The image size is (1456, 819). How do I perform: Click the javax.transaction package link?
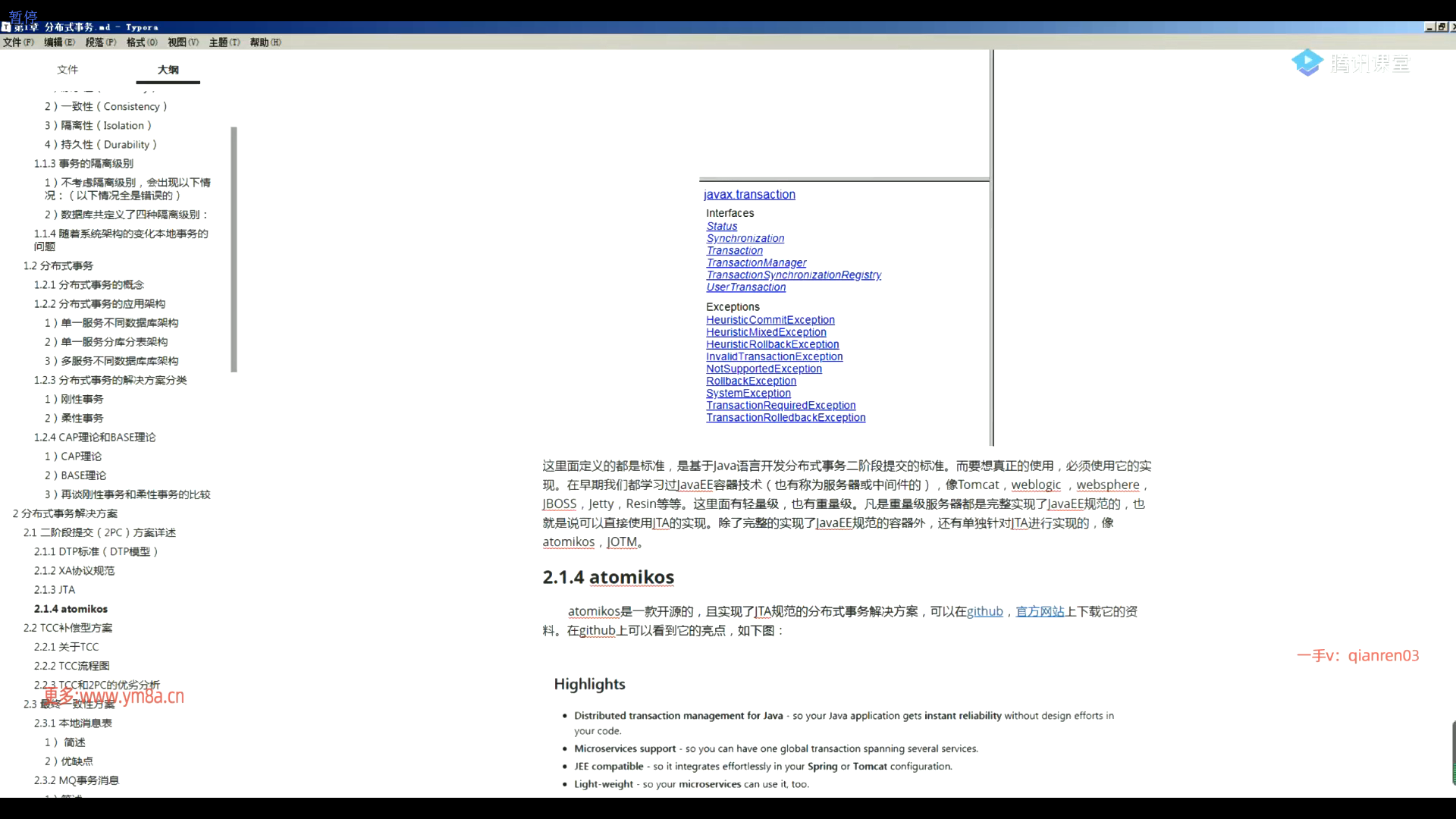749,195
